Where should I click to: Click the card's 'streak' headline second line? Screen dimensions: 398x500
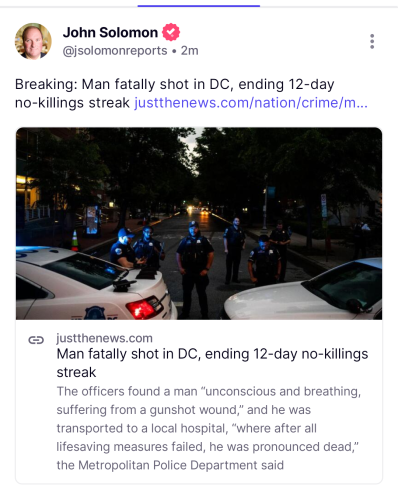click(x=76, y=372)
